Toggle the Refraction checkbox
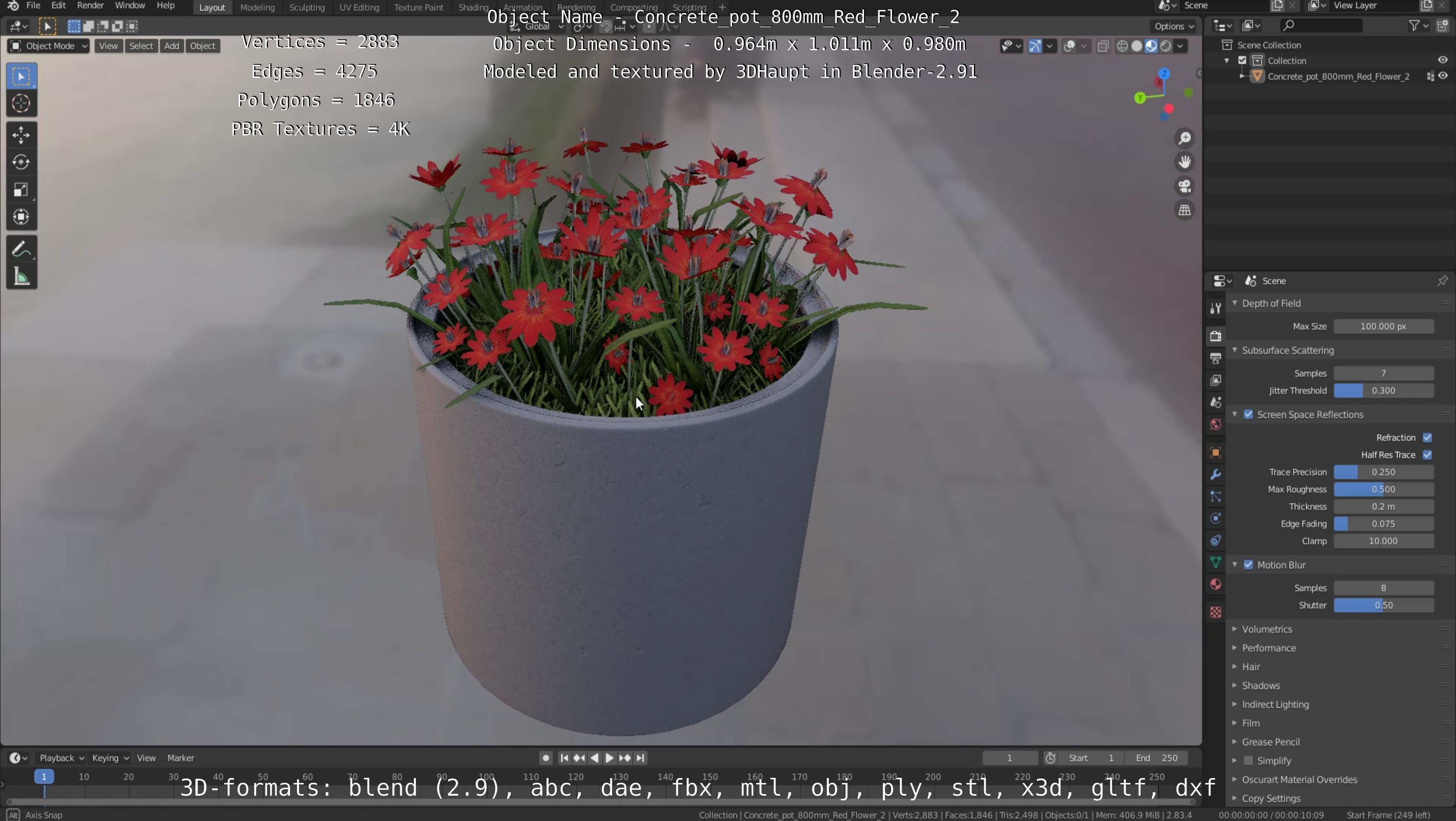Viewport: 1456px width, 821px height. (1427, 438)
